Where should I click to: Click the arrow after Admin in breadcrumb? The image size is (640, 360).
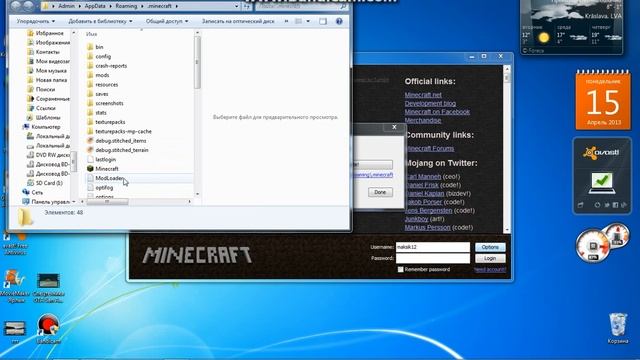pos(80,6)
